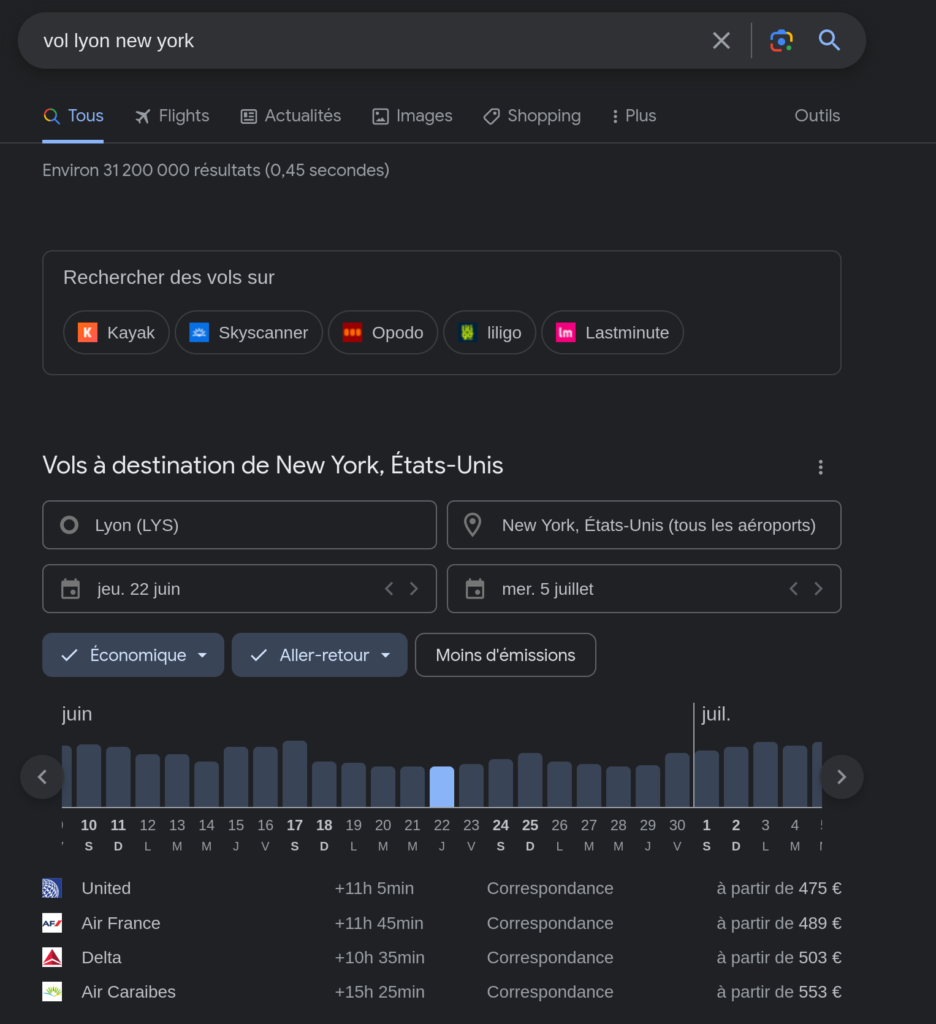Select the July 3 price bar
936x1024 pixels.
point(766,775)
